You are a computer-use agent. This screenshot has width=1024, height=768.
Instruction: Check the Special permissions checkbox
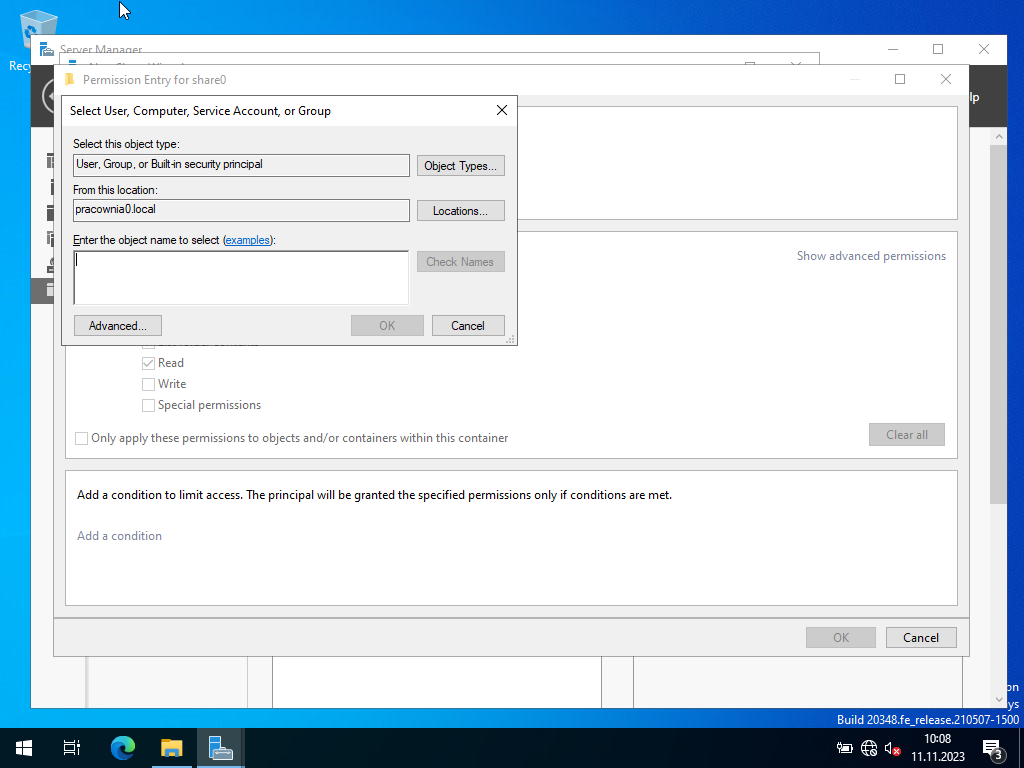coord(149,405)
